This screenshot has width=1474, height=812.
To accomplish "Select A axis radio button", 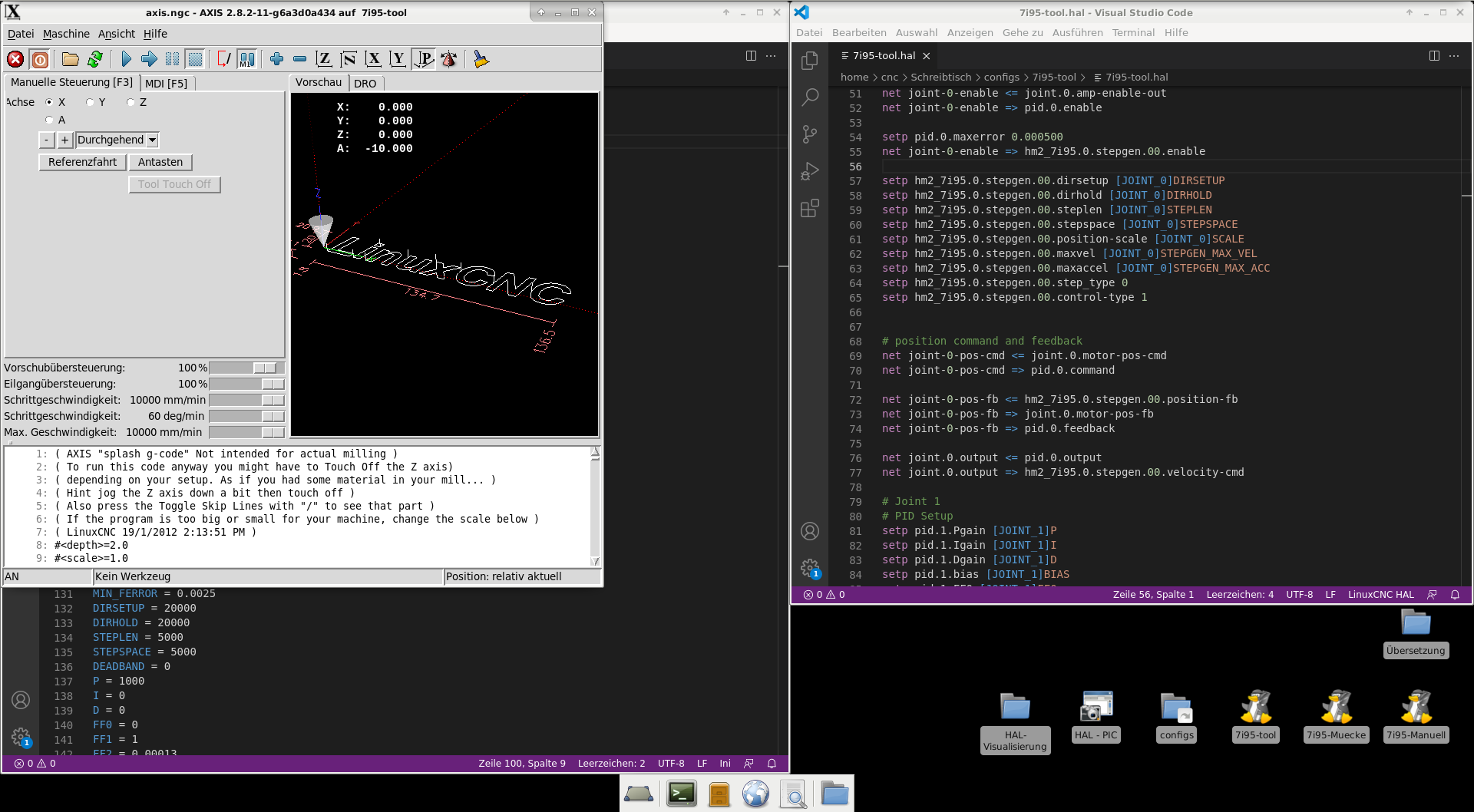I will (x=49, y=120).
